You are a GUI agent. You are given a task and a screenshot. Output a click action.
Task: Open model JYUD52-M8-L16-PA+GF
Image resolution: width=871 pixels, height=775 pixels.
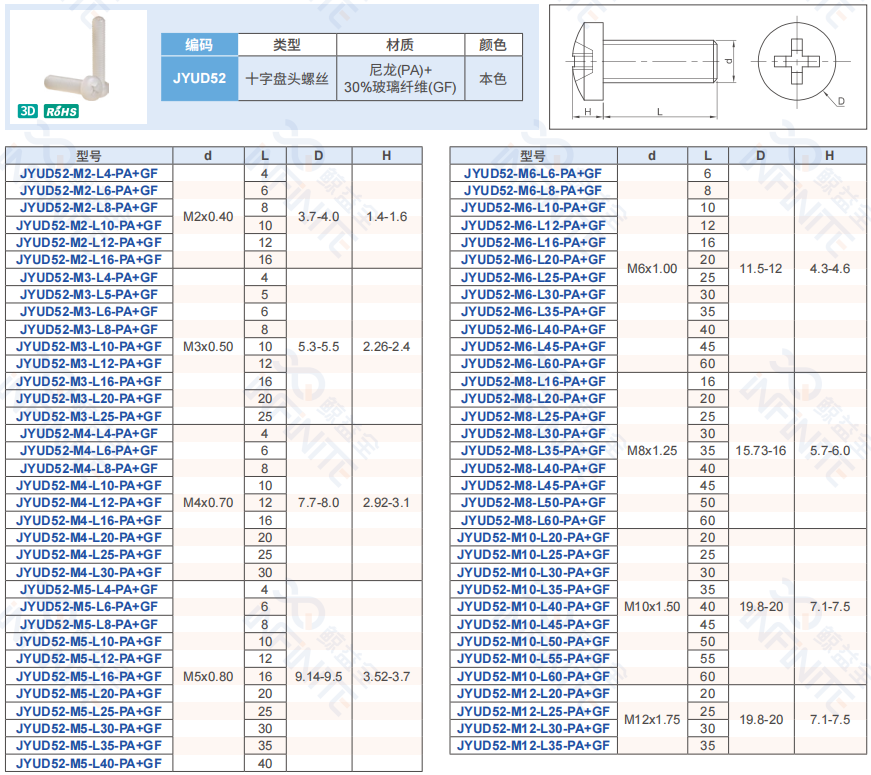tap(533, 382)
